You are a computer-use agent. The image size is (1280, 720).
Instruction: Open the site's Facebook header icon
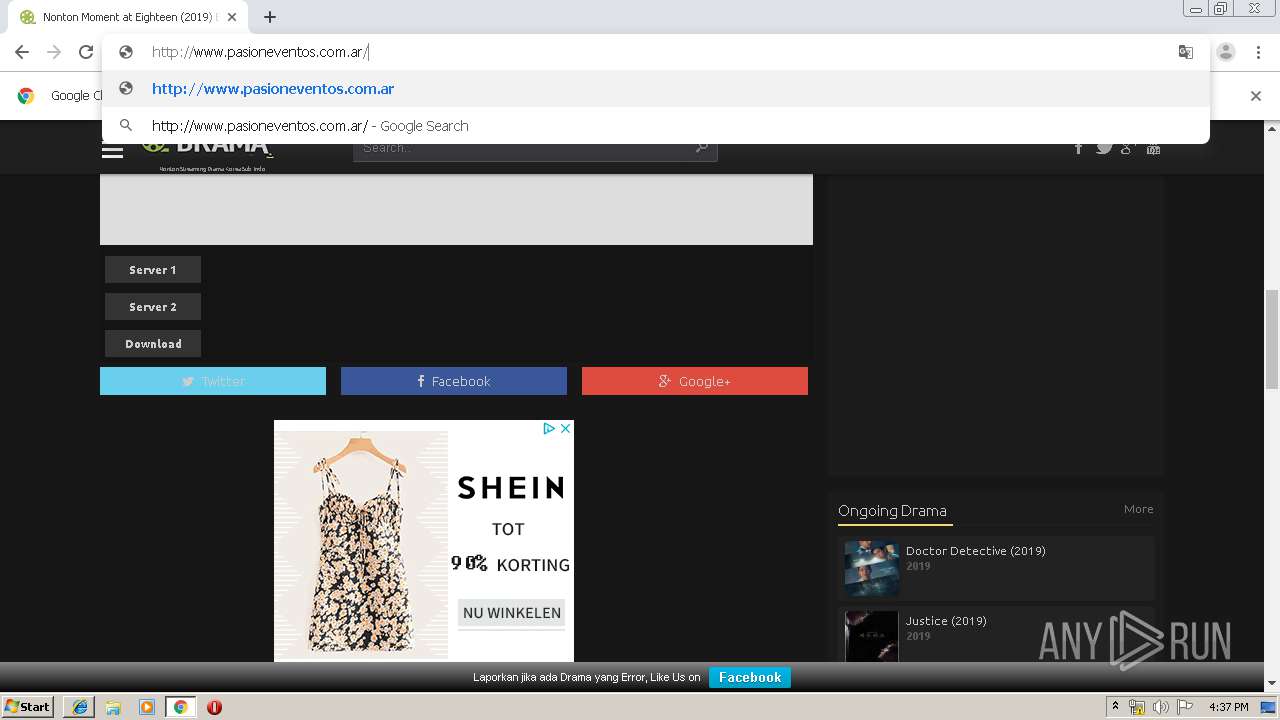(1078, 148)
